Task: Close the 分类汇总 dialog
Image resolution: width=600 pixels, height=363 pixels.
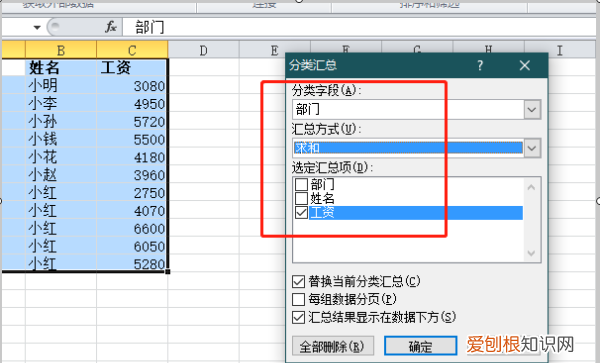Action: click(x=525, y=65)
